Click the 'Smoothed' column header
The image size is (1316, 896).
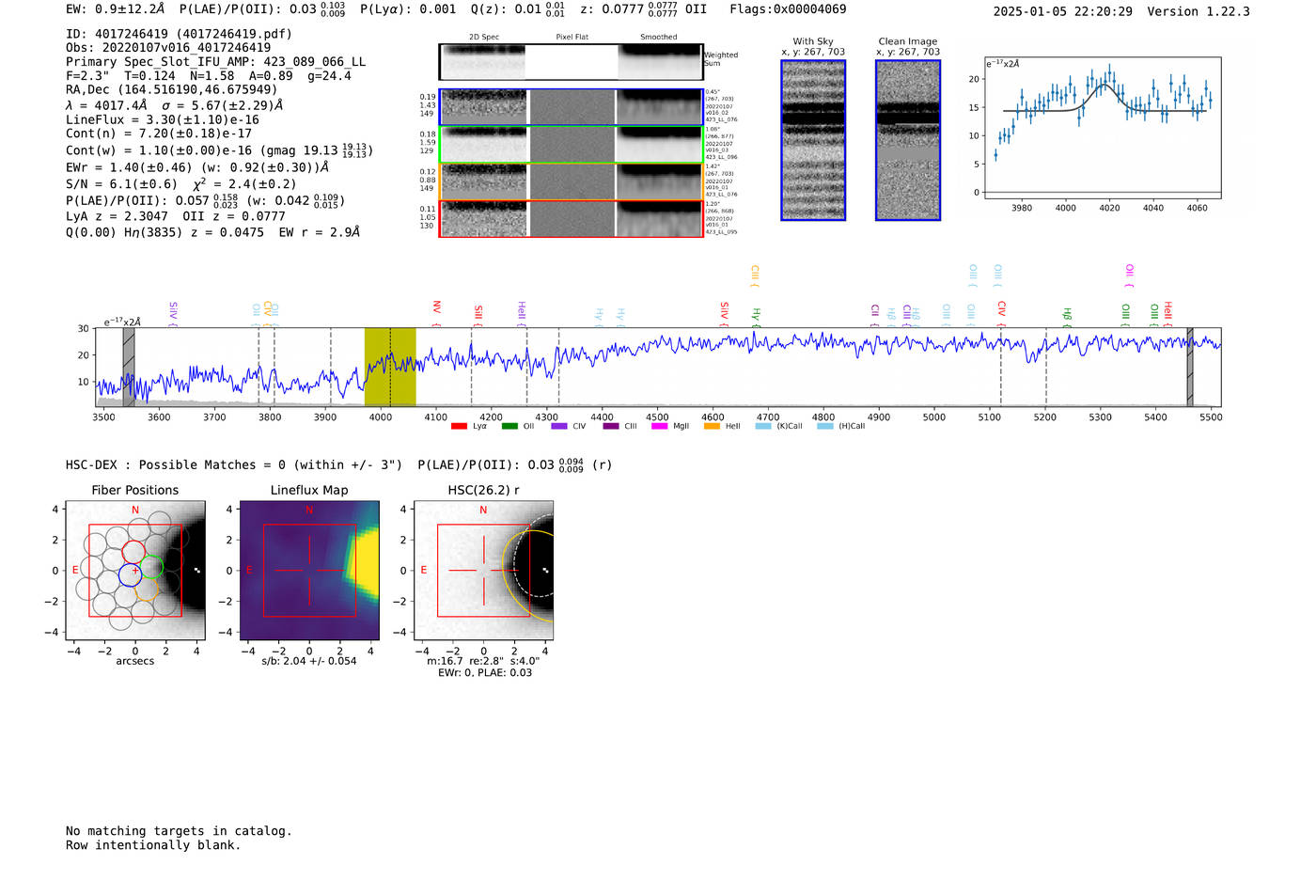coord(658,38)
